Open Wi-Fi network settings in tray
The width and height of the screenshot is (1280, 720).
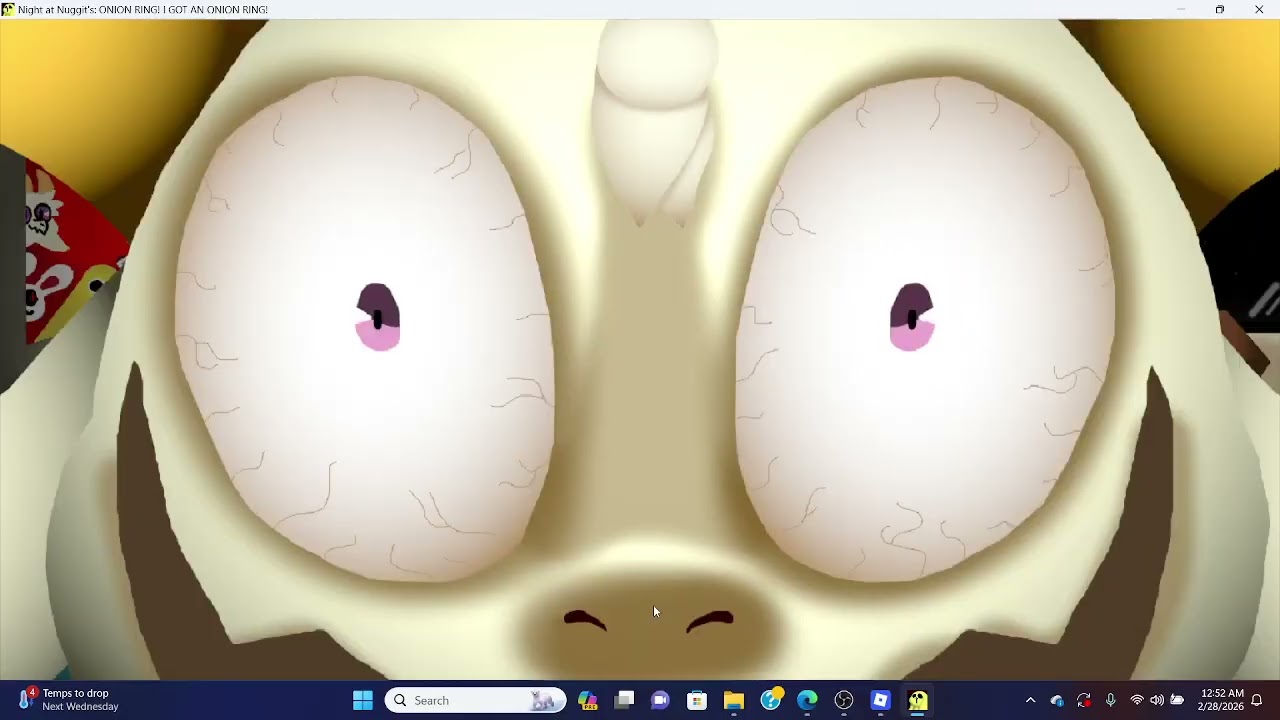coord(1136,700)
